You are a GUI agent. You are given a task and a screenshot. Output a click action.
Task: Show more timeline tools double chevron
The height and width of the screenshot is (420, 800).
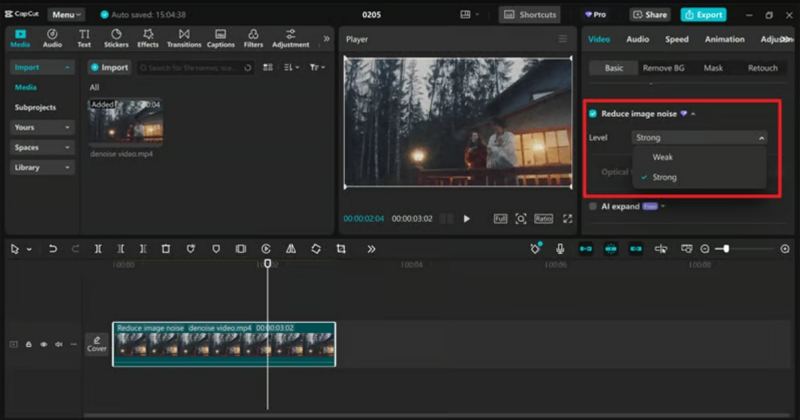(x=371, y=249)
